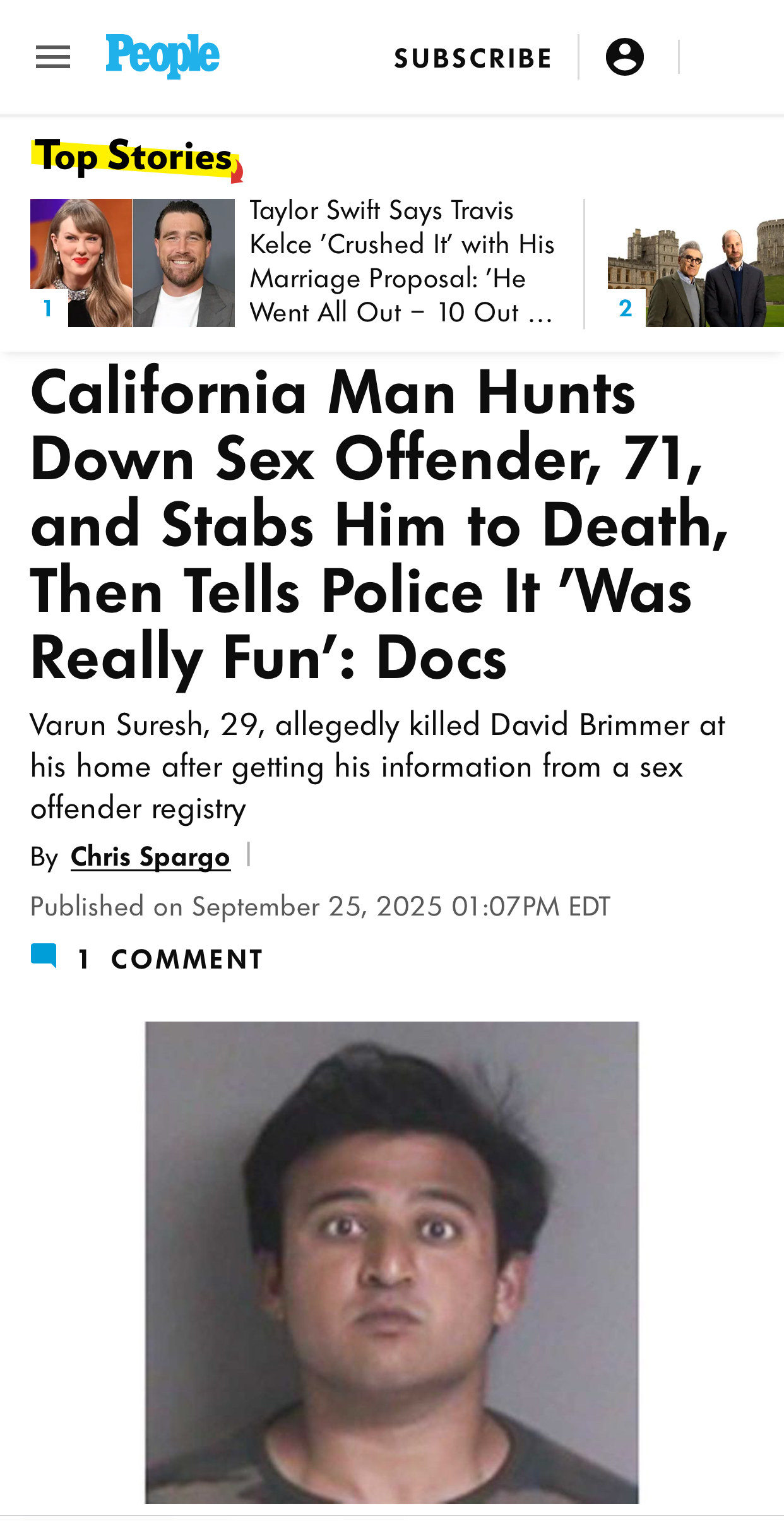784x1521 pixels.
Task: Click the "By" byline label
Action: tap(44, 857)
